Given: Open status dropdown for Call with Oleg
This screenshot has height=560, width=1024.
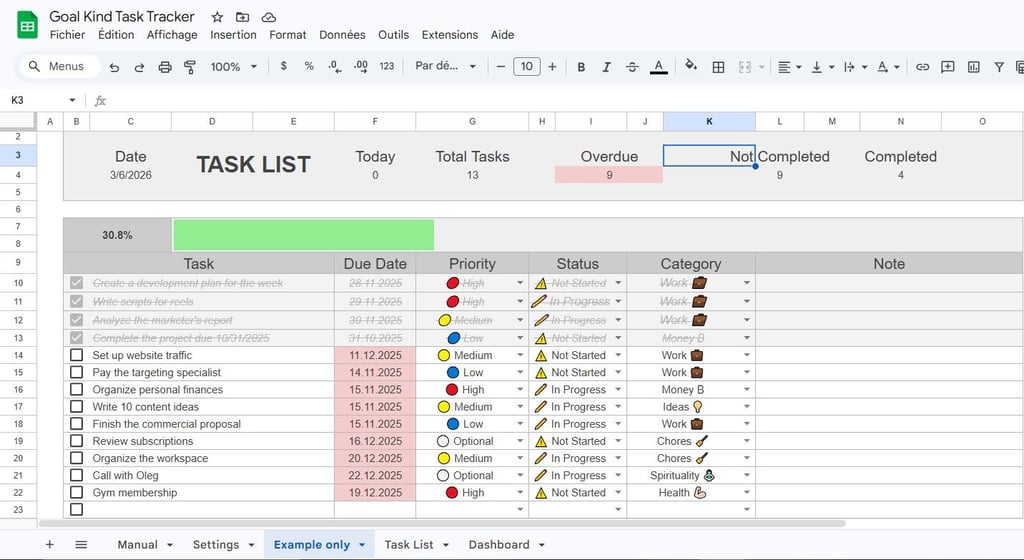Looking at the screenshot, I should coord(618,476).
